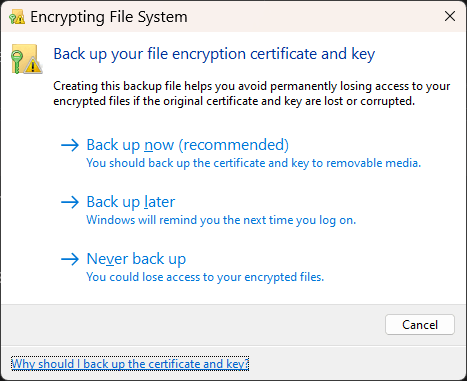Close the Encrypting File System dialog
This screenshot has height=381, width=467.
[x=450, y=16]
